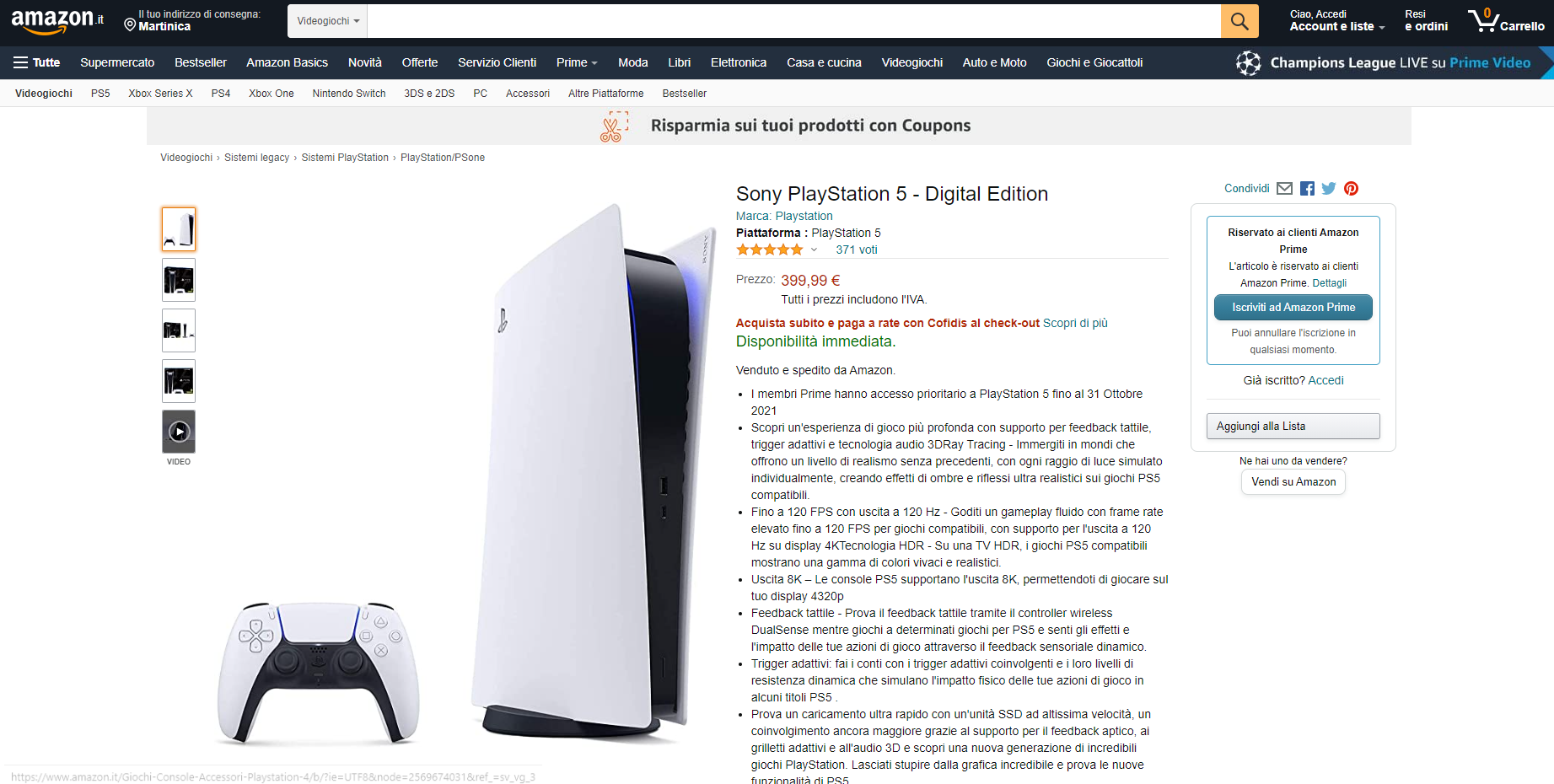Share product on Twitter bird icon
This screenshot has width=1554, height=784.
1329,189
